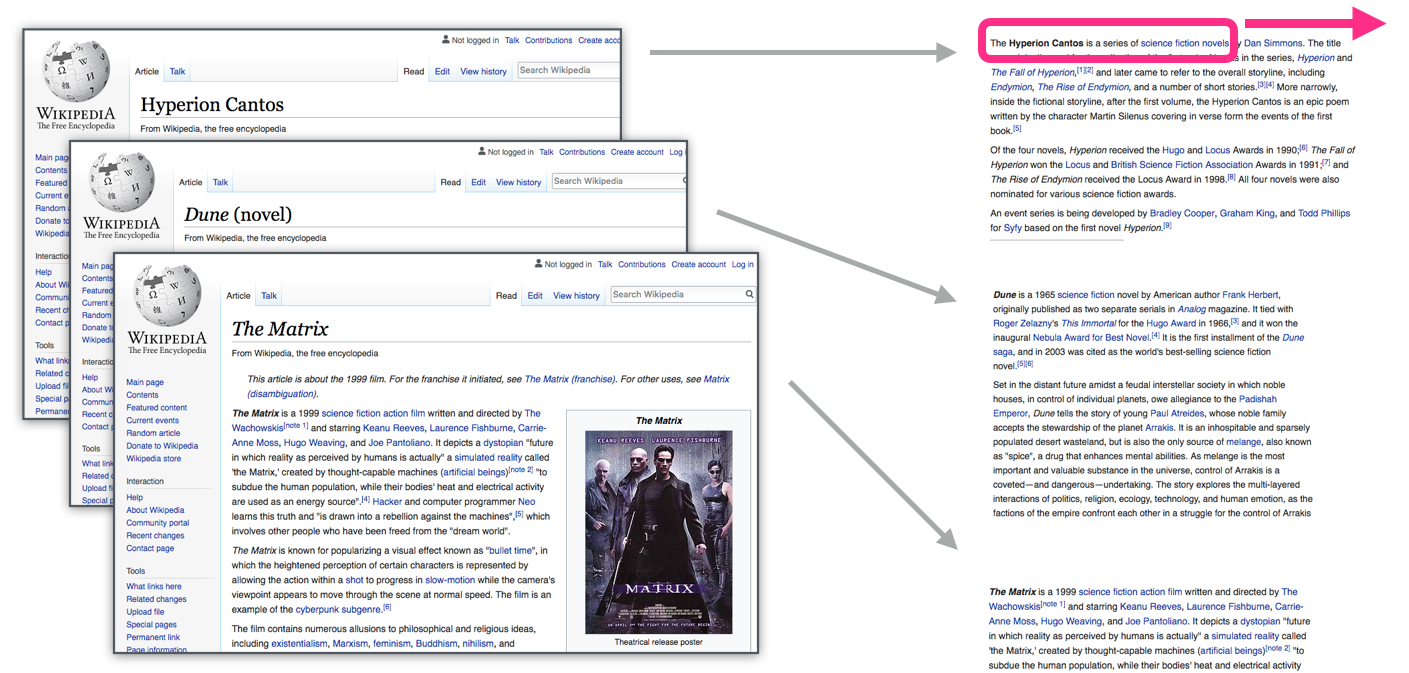Open the cyberpunk subgenre link
1409x673 pixels.
[x=338, y=609]
